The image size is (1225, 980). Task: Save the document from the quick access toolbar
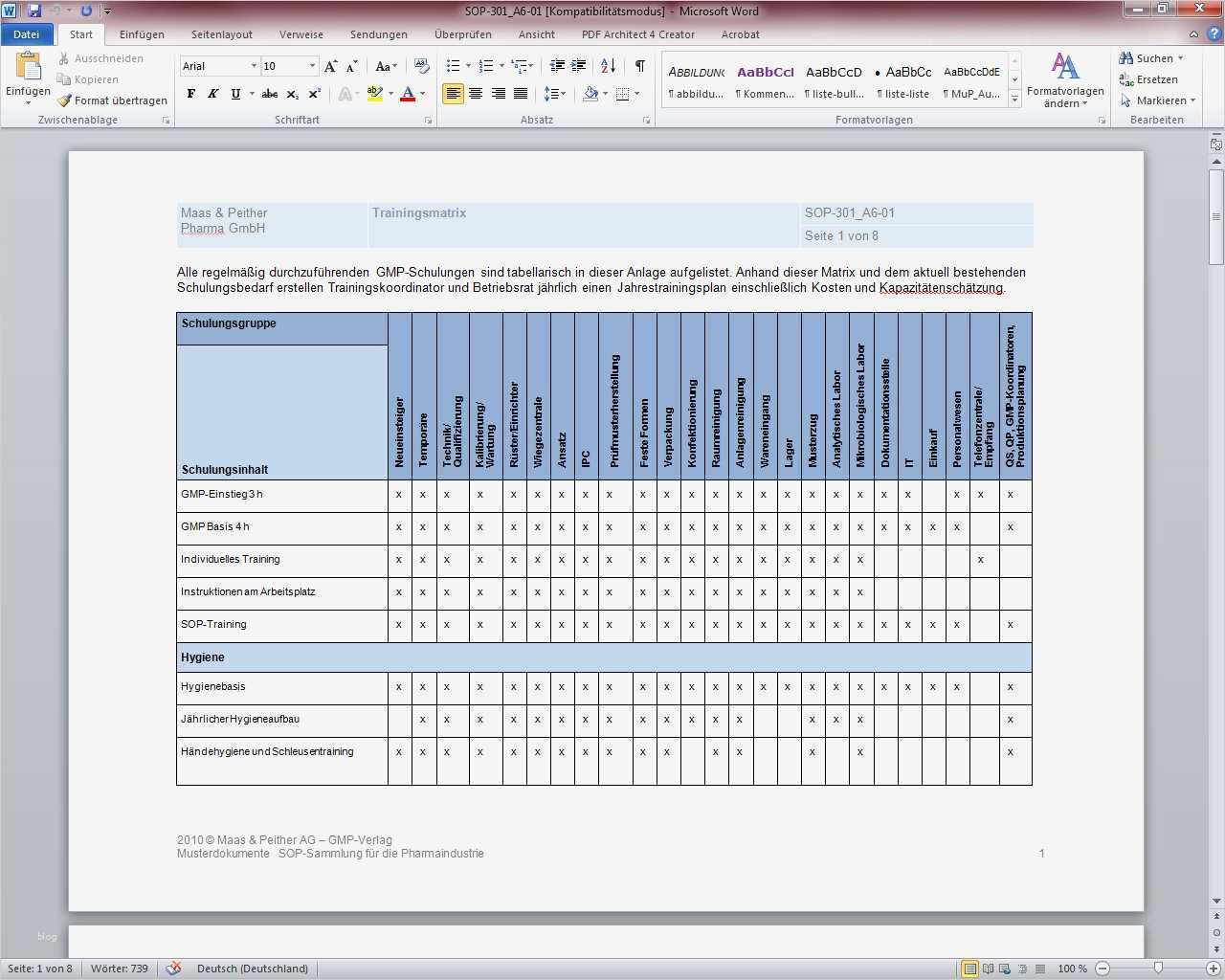34,11
